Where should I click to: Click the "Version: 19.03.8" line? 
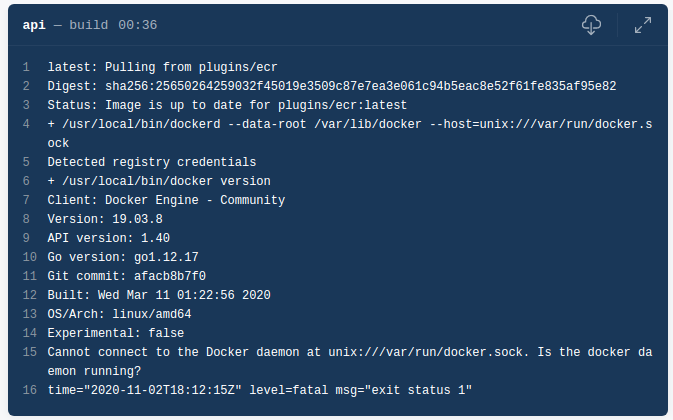pos(105,219)
